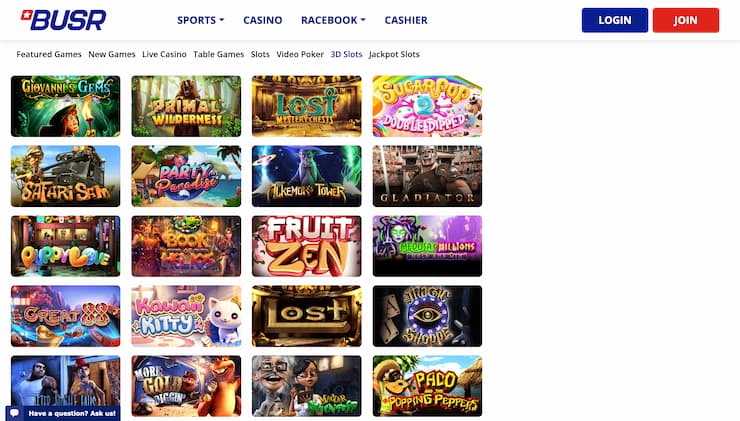Go to the Cashier page
Image resolution: width=740 pixels, height=421 pixels.
(x=406, y=20)
